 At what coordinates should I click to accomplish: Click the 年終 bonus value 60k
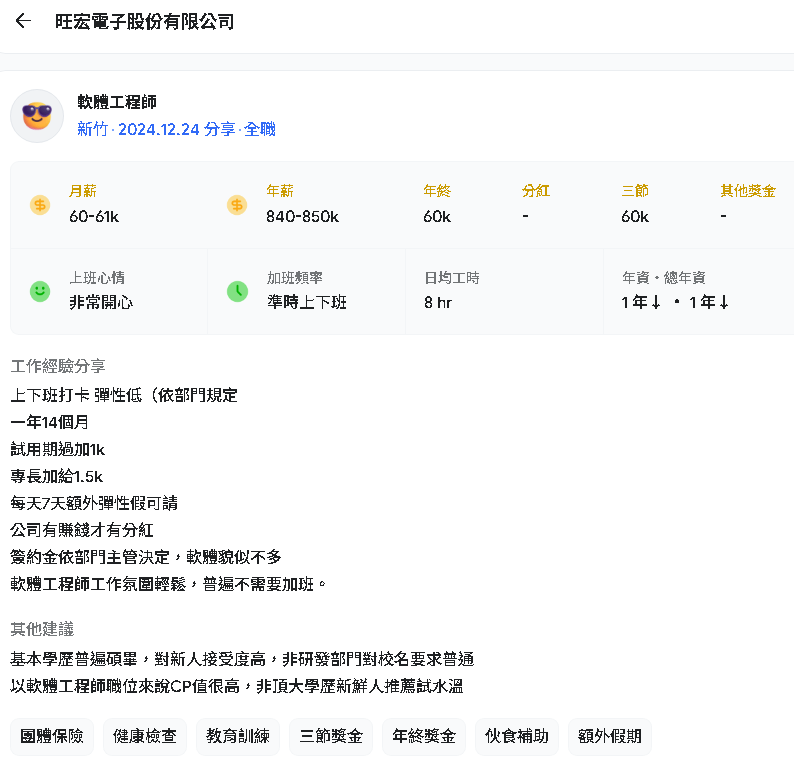click(437, 217)
